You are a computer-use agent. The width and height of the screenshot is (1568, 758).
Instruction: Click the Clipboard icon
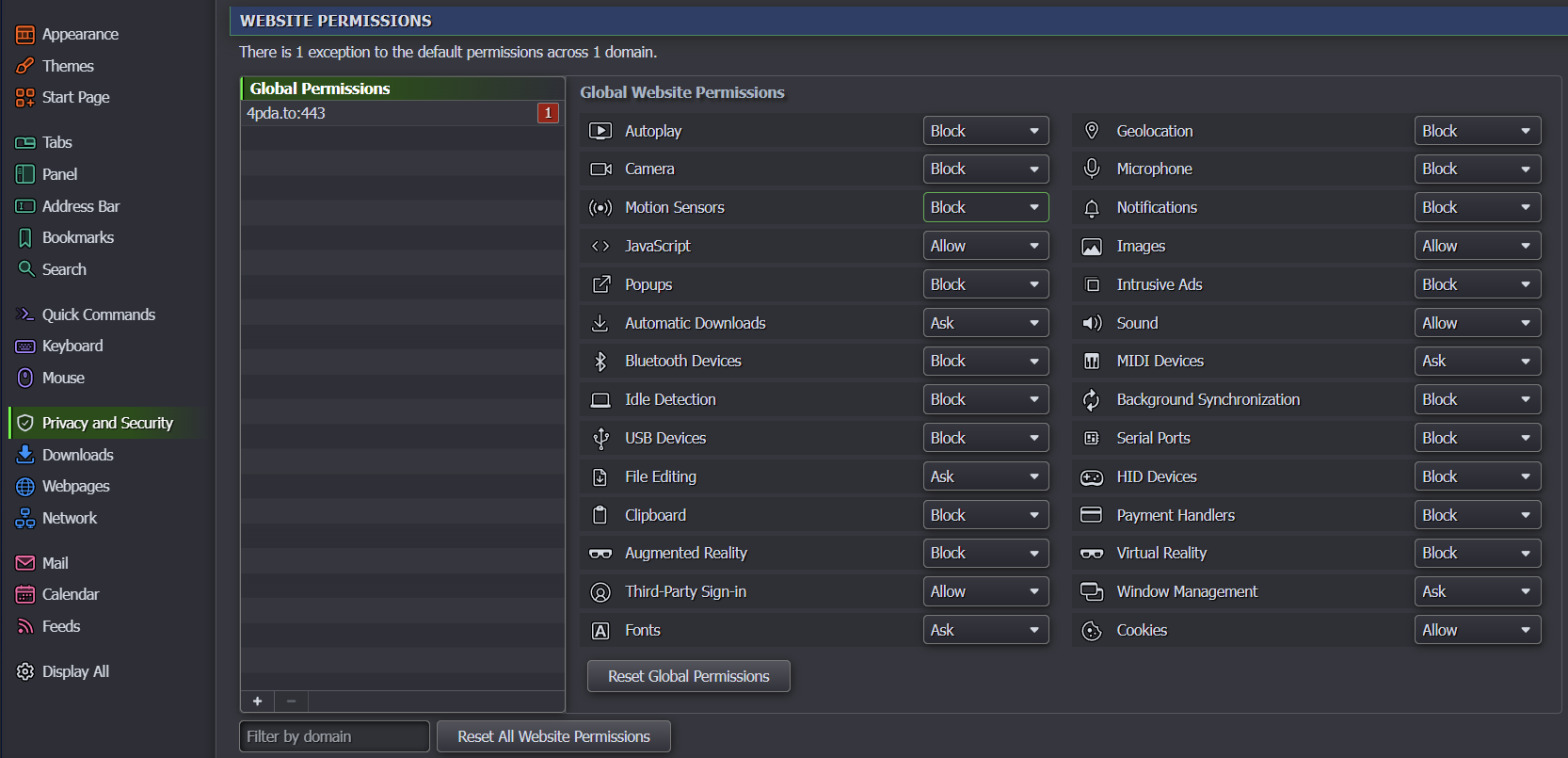point(600,515)
